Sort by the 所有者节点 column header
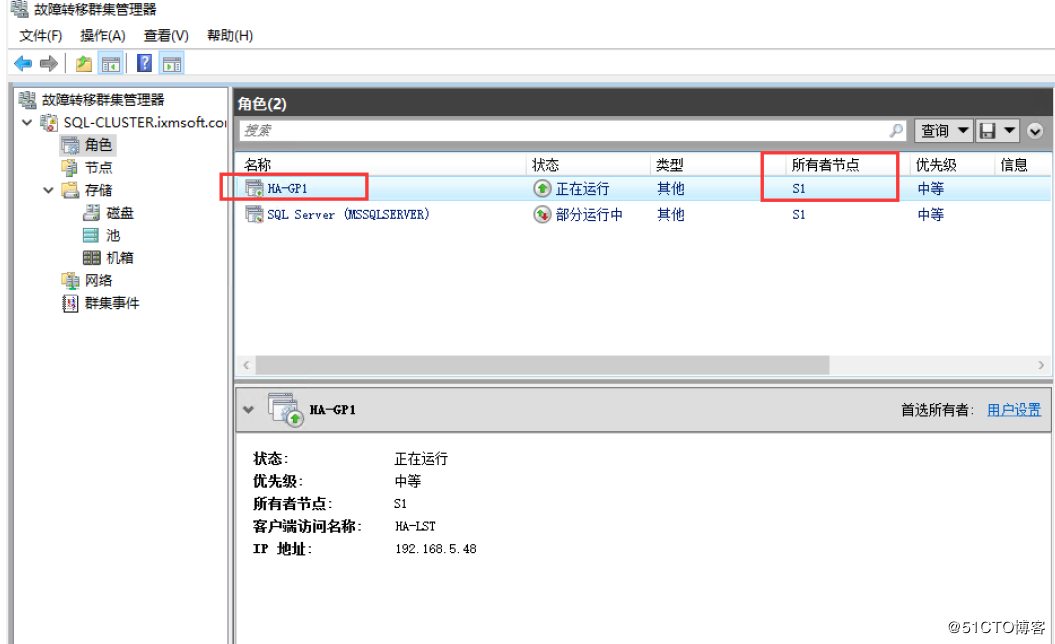Screen dimensions: 1055x644 click(x=848, y=165)
